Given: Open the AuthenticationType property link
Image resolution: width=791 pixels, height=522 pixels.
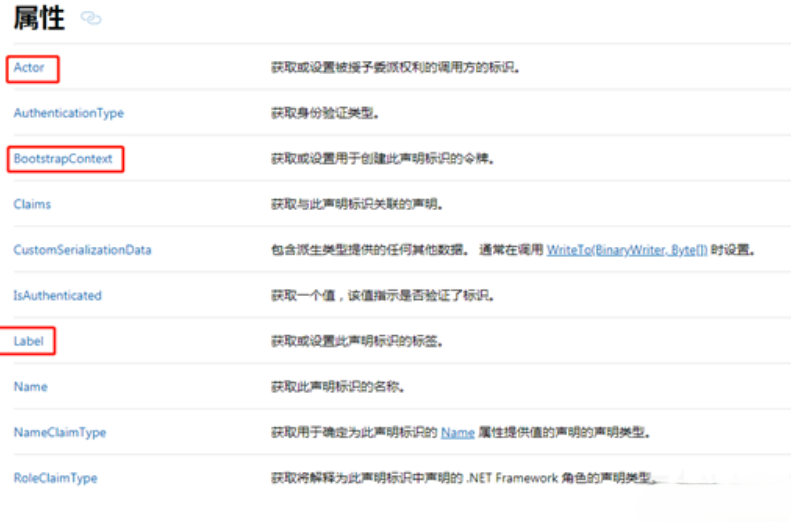Looking at the screenshot, I should pos(68,113).
